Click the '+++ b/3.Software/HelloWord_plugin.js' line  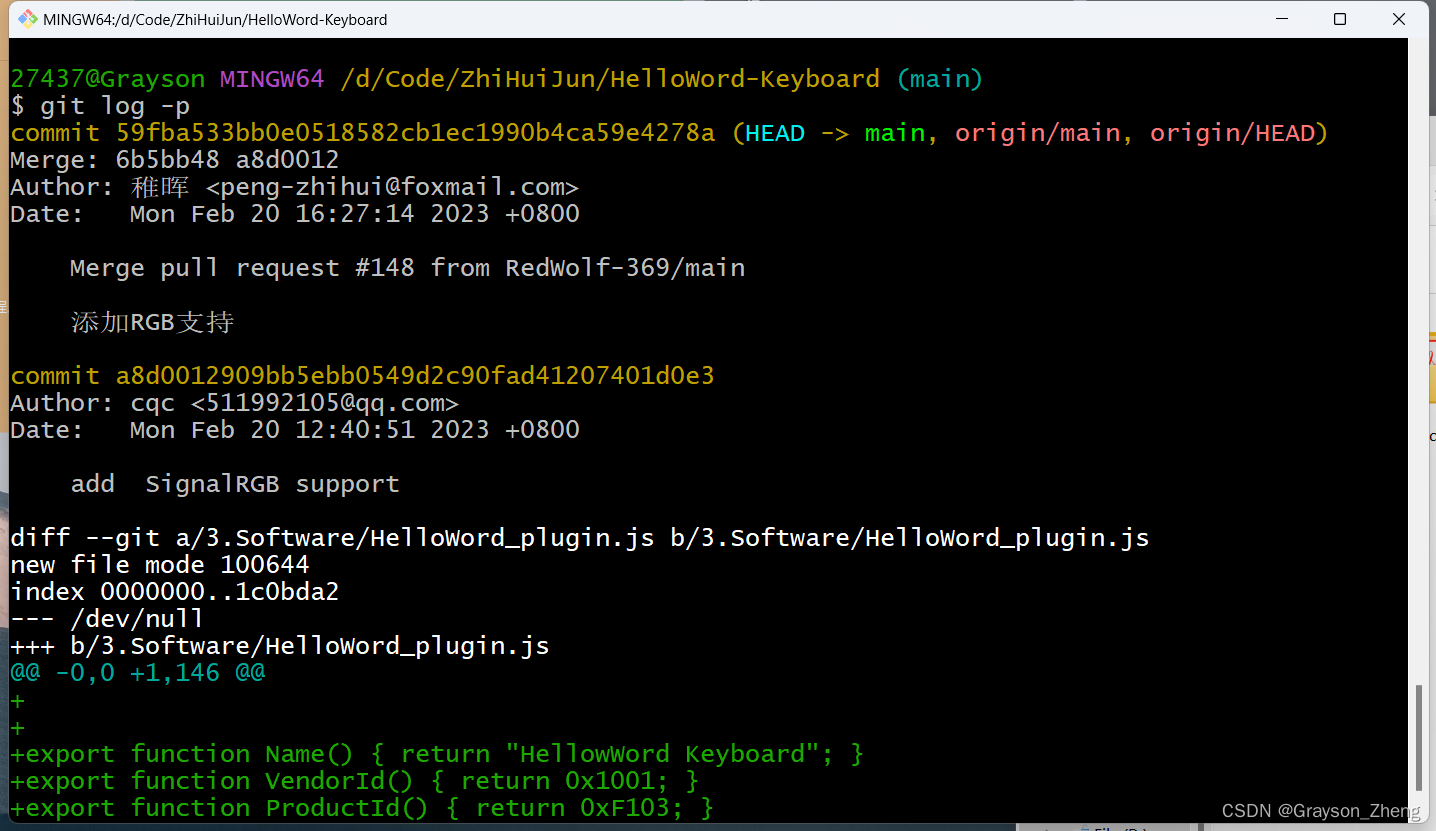coord(280,646)
